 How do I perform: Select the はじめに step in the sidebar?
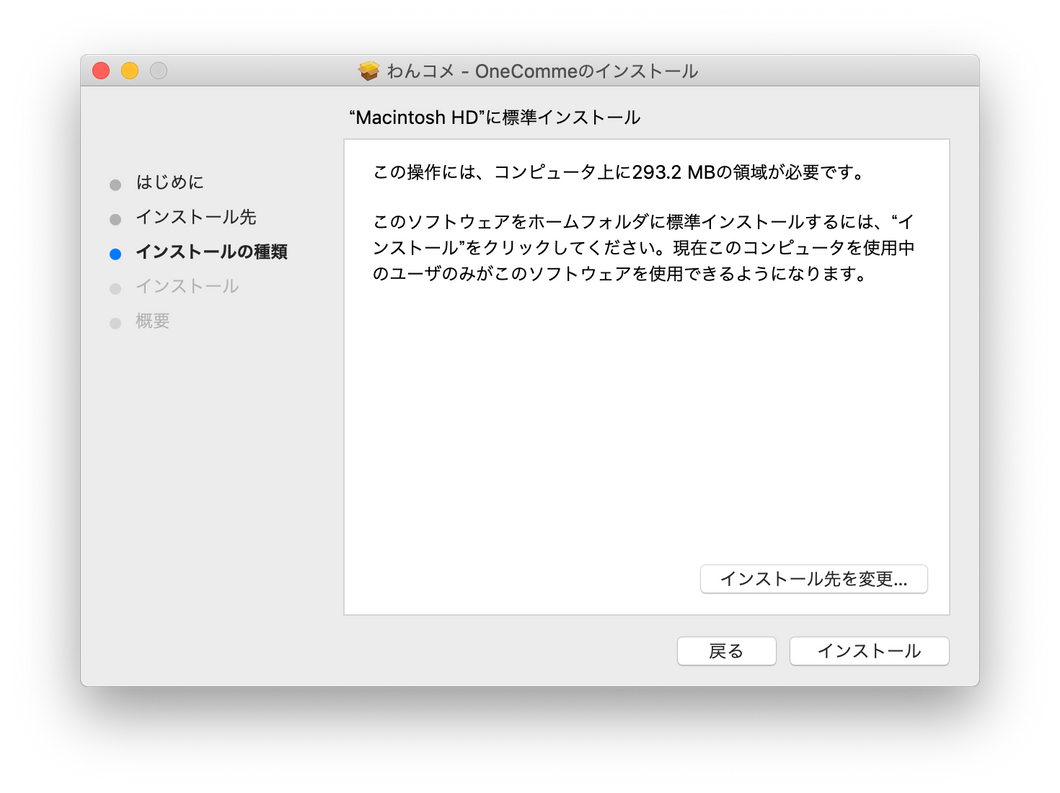(170, 183)
